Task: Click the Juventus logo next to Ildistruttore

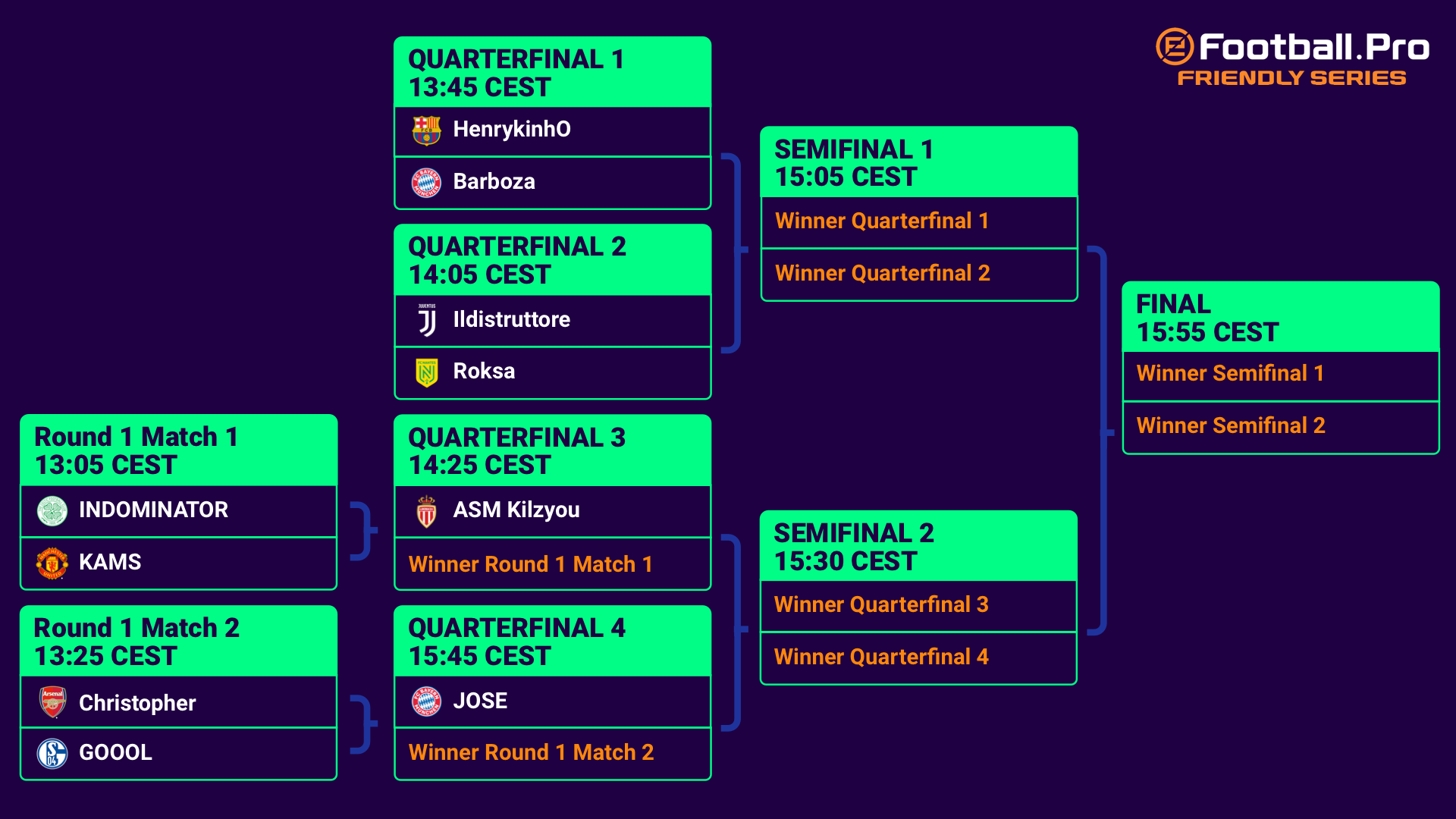Action: point(427,320)
